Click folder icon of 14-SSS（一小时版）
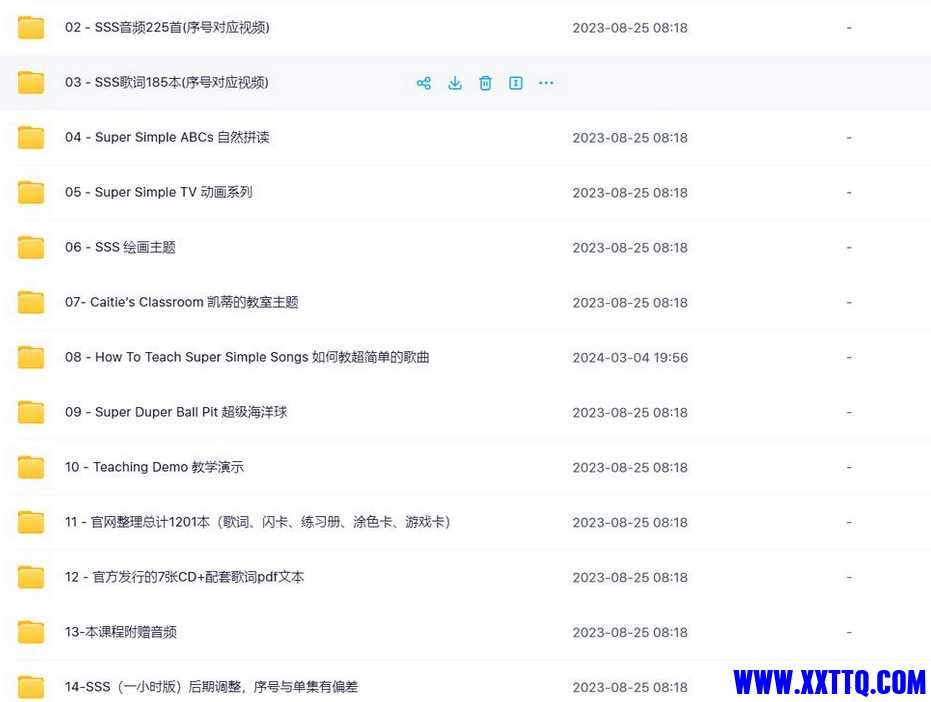 [x=31, y=687]
